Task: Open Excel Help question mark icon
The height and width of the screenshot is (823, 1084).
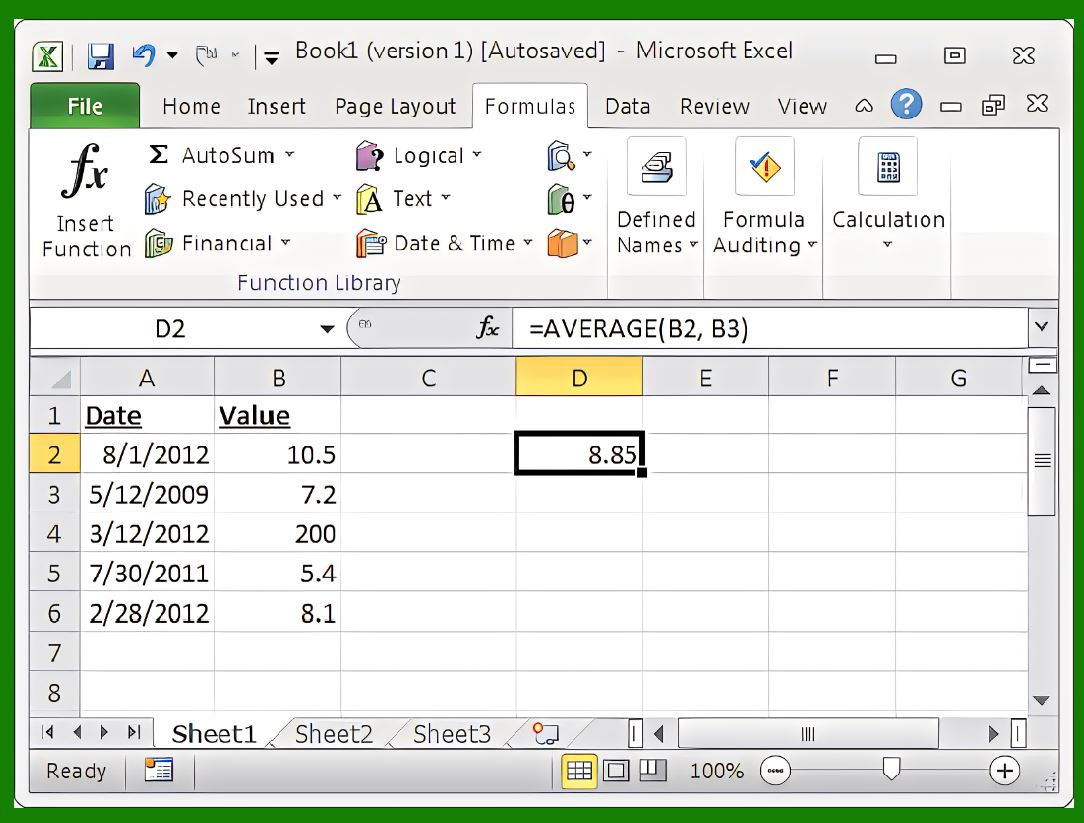Action: [906, 104]
